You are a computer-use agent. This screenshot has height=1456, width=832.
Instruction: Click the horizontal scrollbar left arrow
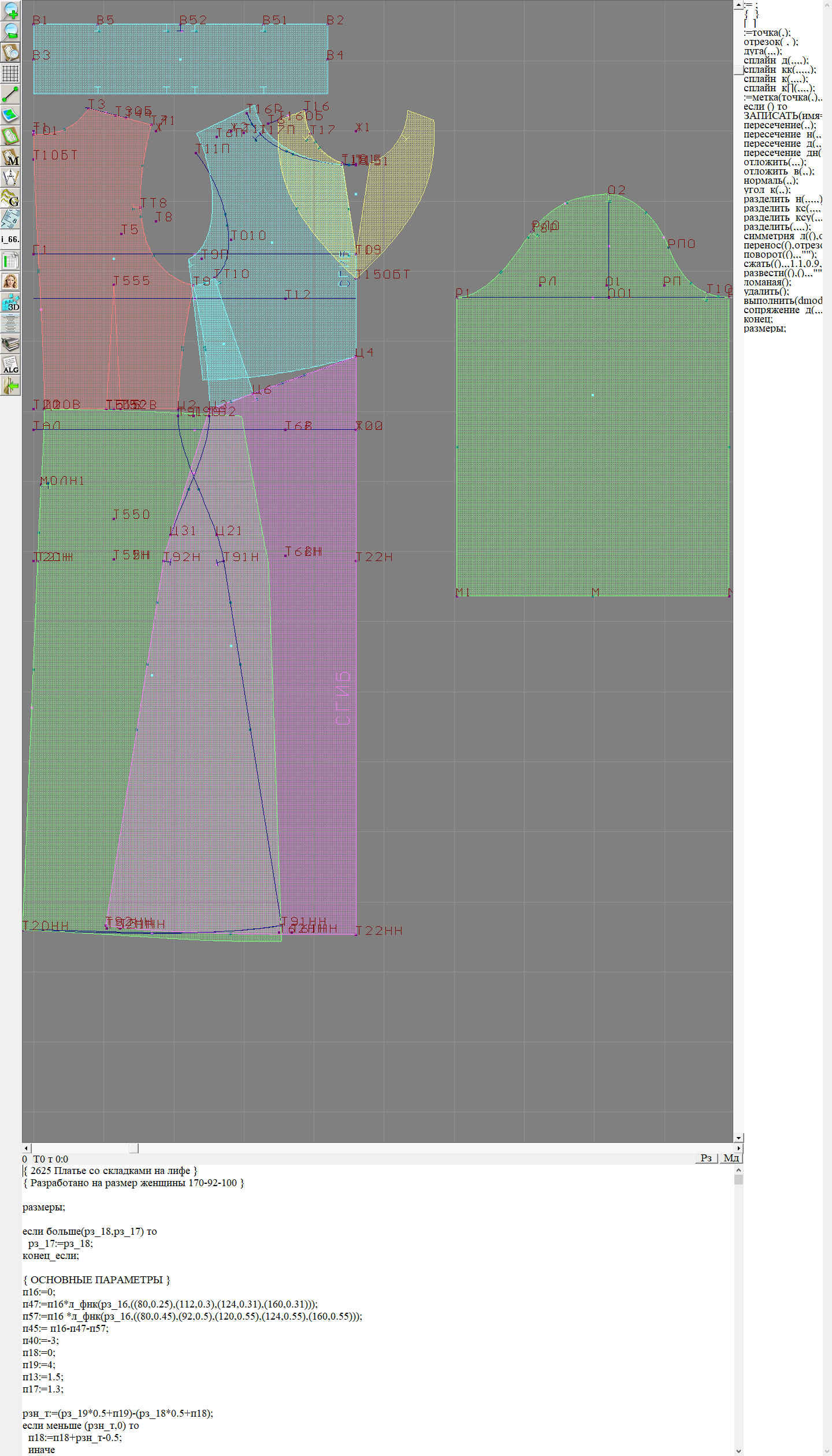26,1148
